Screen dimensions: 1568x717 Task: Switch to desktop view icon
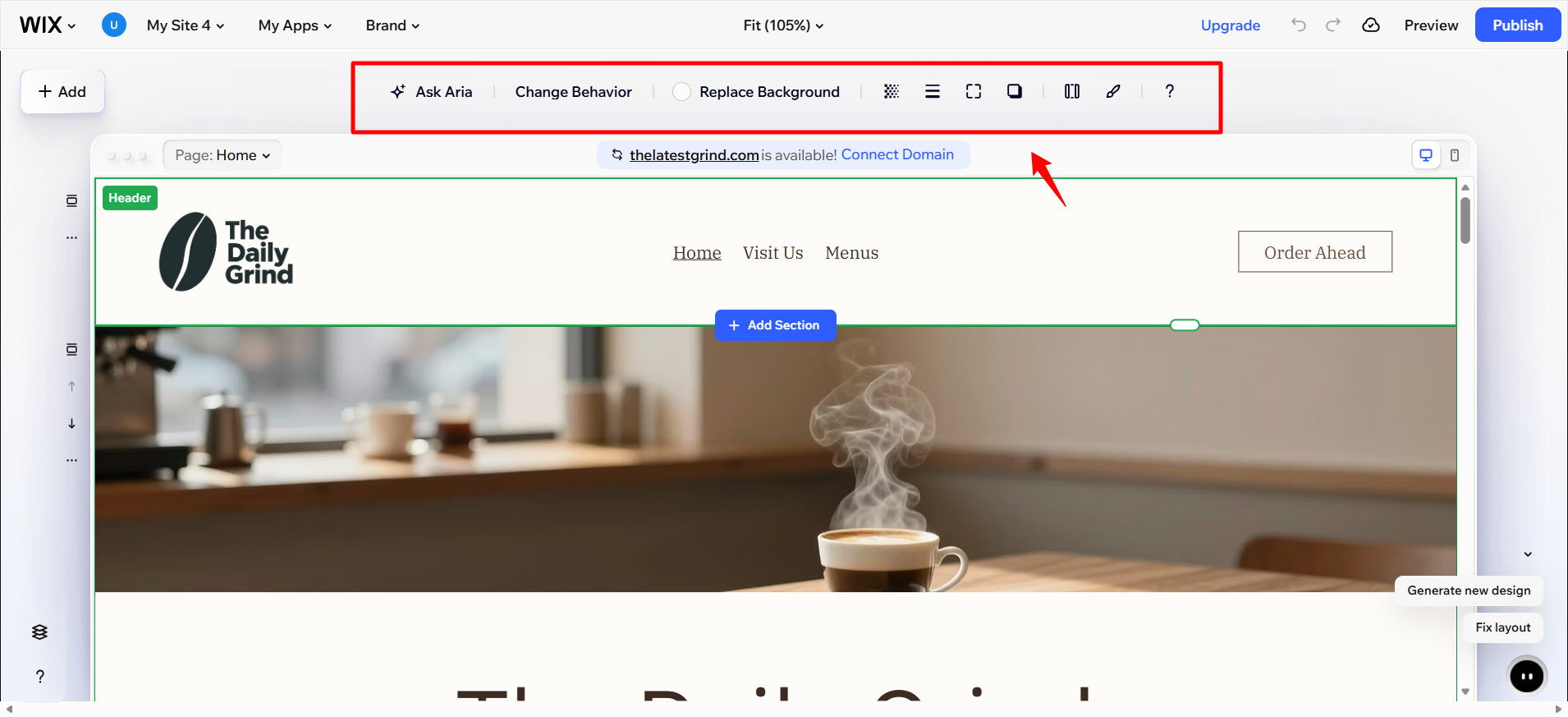tap(1426, 155)
